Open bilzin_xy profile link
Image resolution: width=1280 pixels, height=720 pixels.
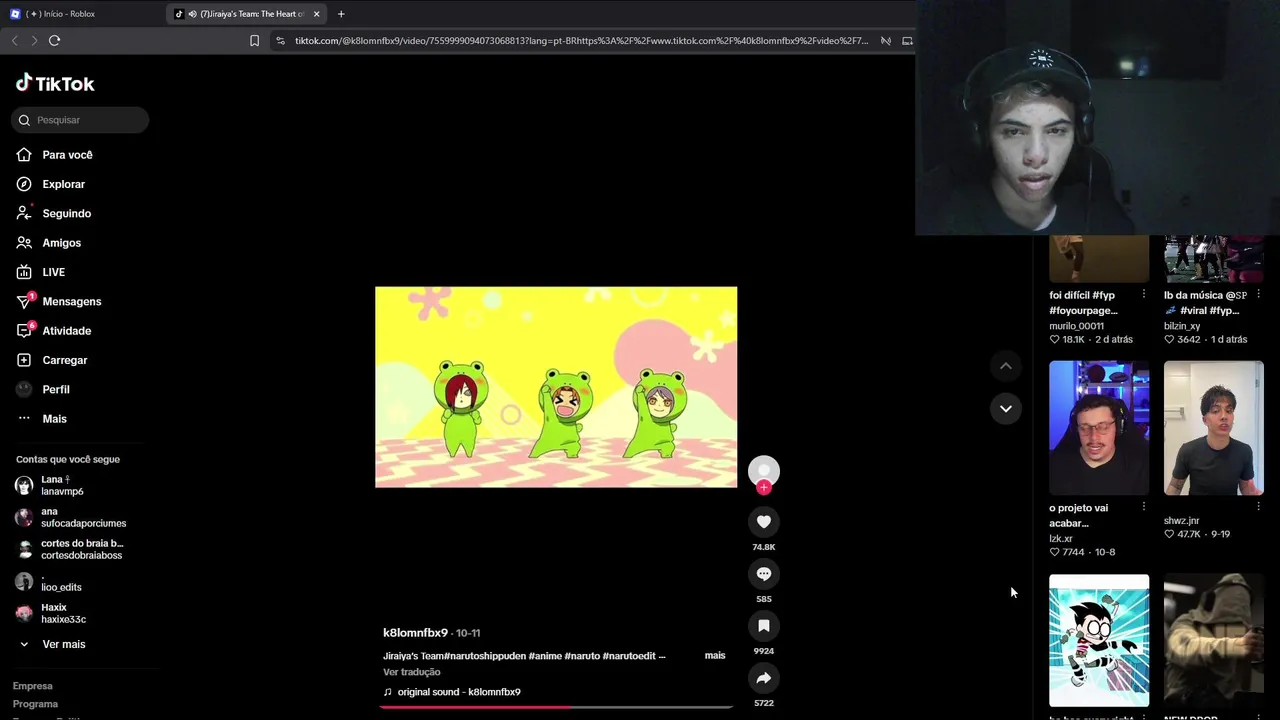[1182, 326]
